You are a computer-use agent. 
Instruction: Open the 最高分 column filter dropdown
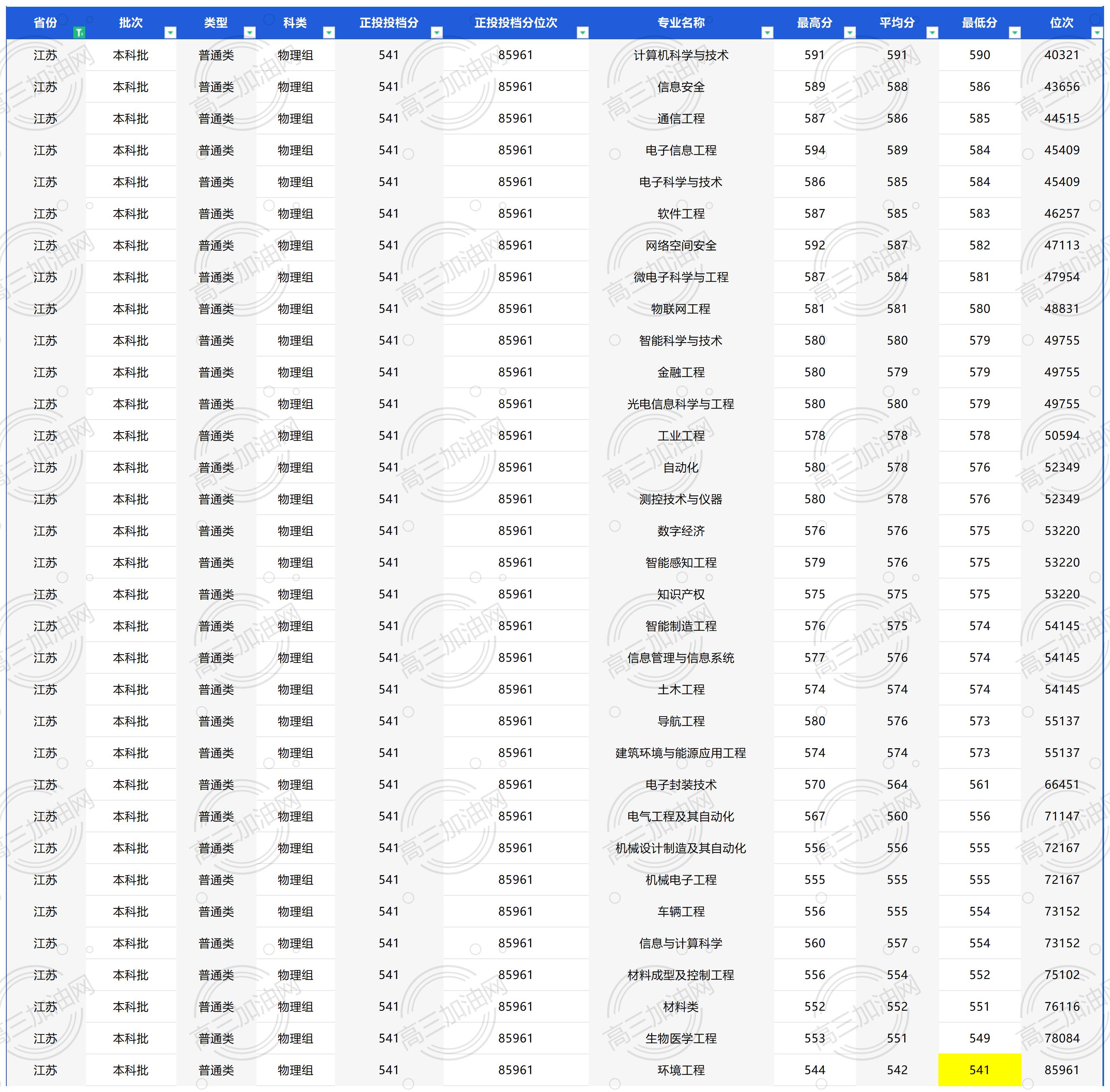tap(850, 33)
